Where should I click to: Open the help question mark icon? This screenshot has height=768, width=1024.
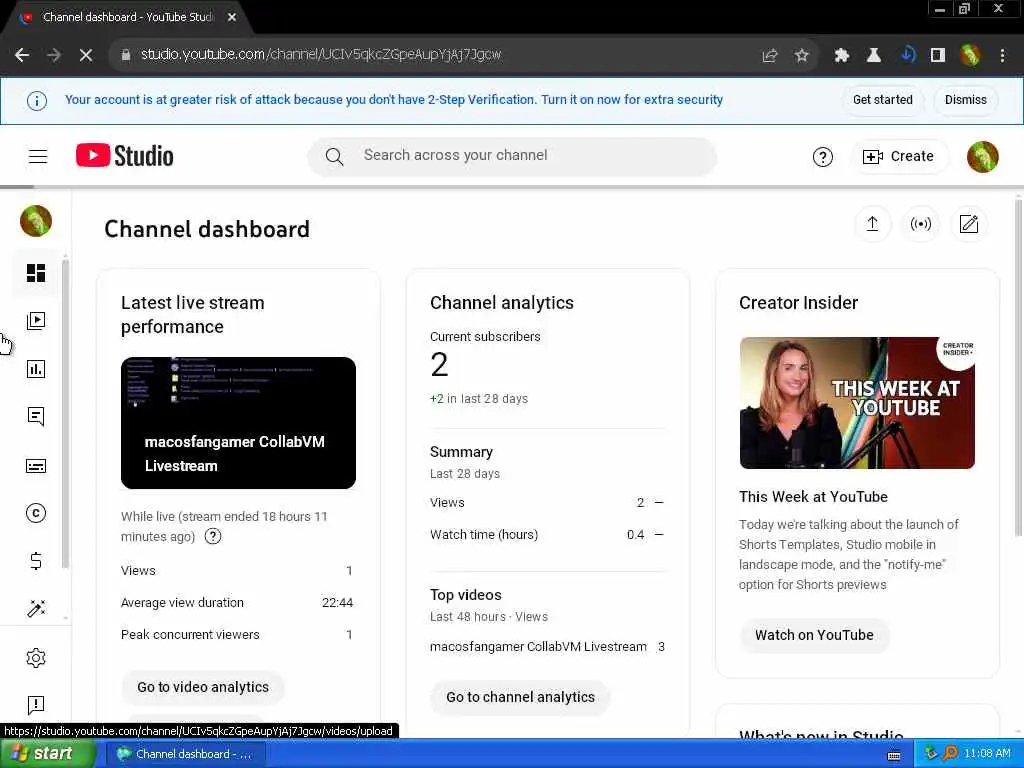click(x=822, y=157)
